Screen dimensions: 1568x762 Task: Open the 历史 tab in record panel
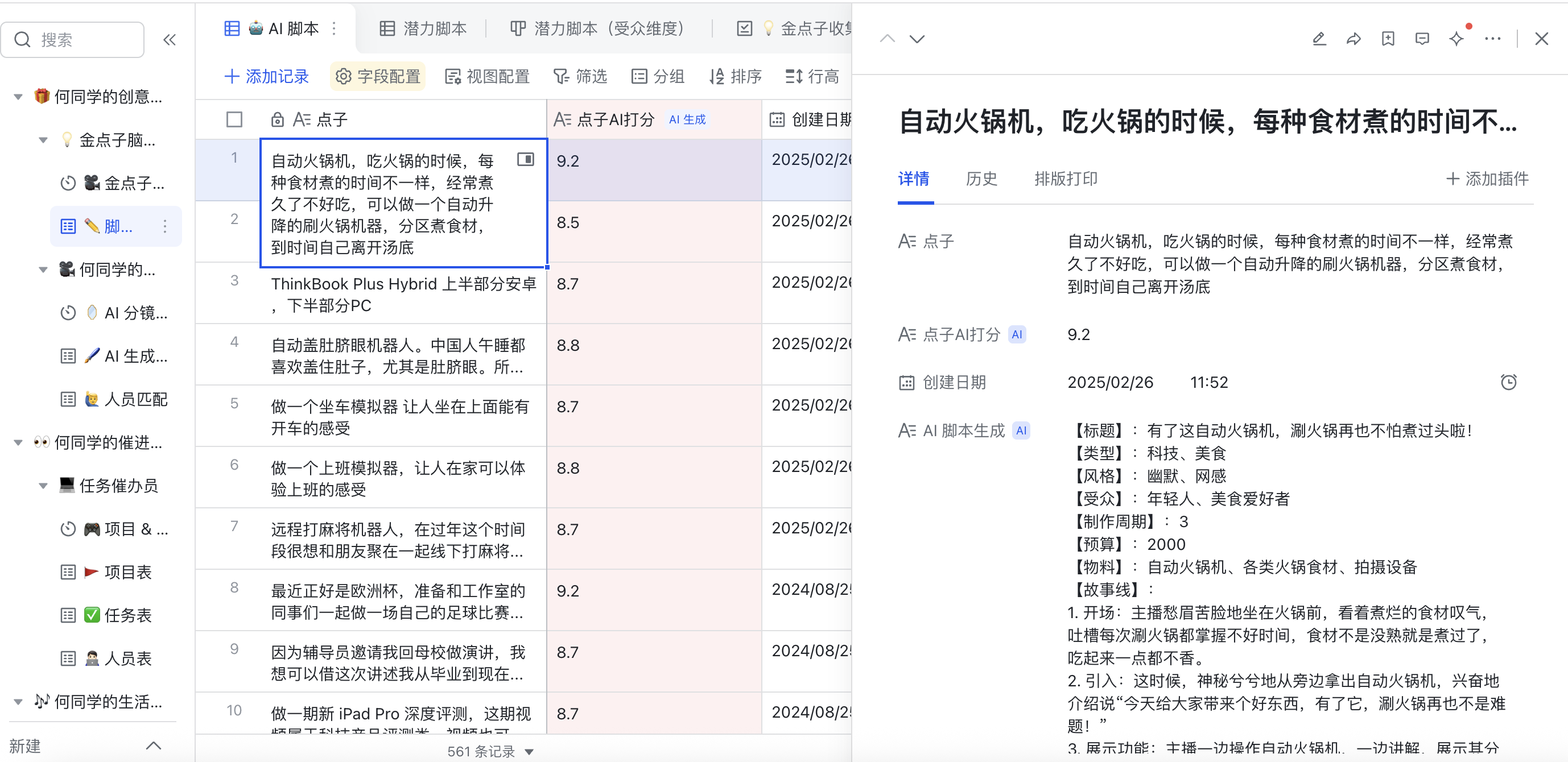[x=981, y=179]
